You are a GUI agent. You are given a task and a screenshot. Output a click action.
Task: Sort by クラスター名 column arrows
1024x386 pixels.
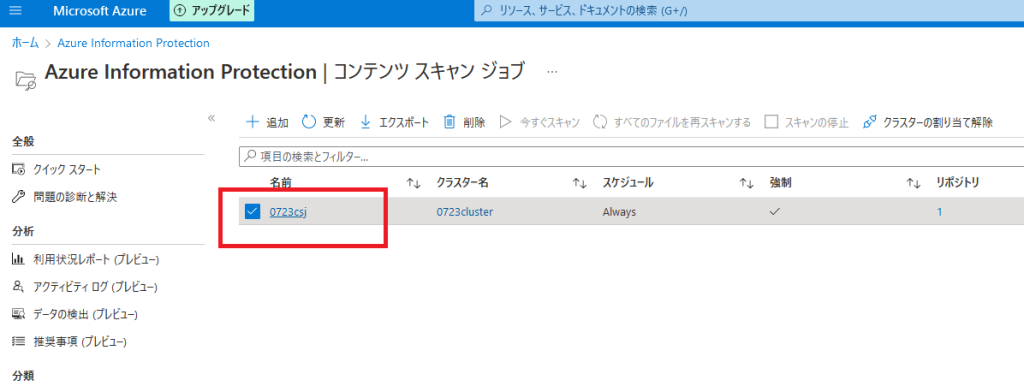(x=579, y=184)
